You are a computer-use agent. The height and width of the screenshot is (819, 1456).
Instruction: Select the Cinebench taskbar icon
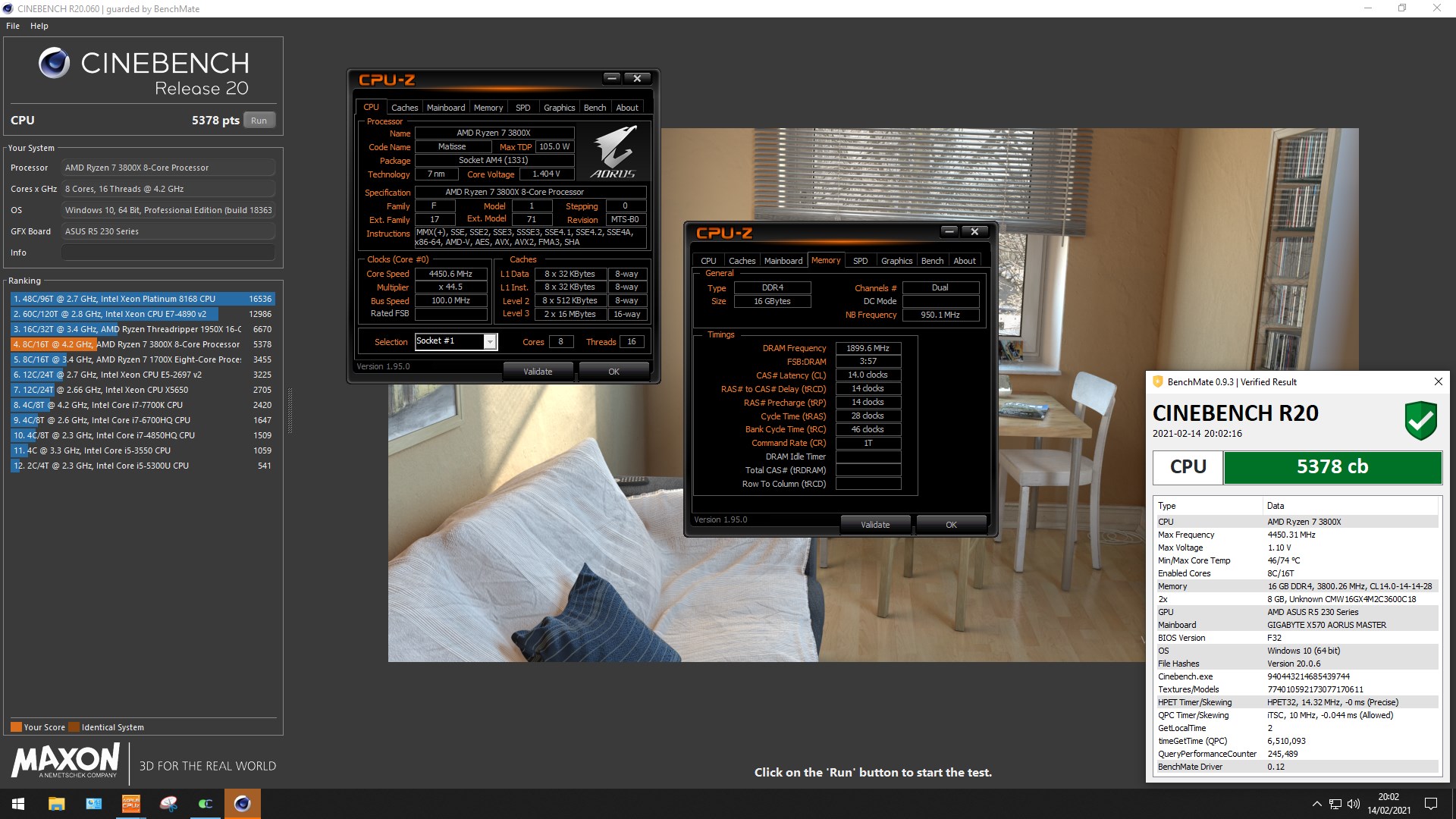[x=243, y=804]
